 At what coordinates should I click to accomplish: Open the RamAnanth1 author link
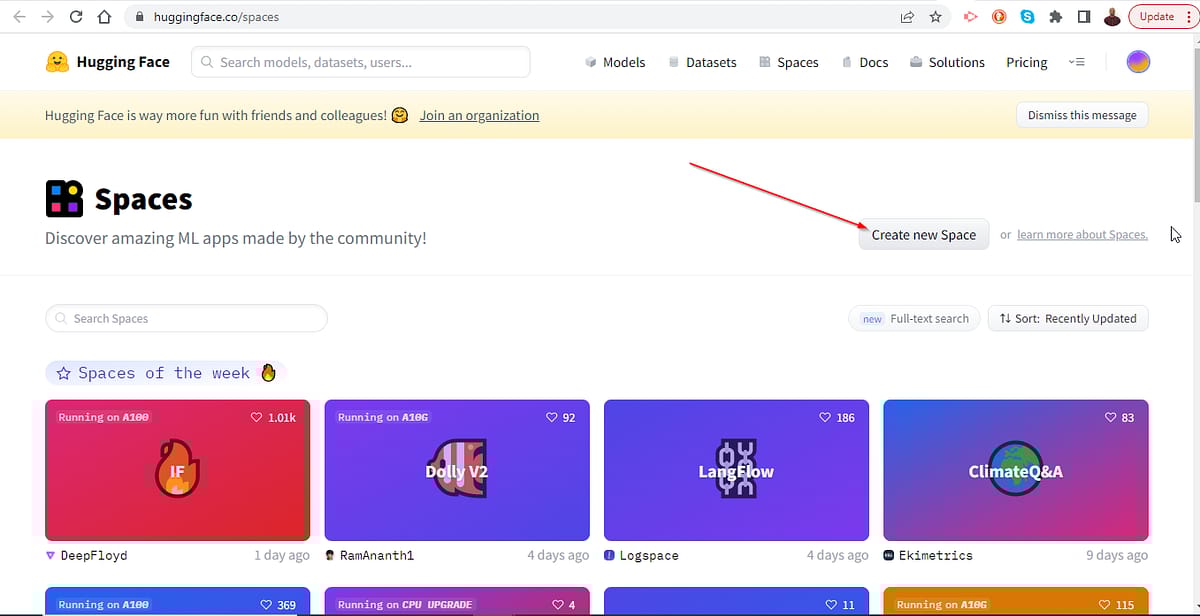(376, 555)
